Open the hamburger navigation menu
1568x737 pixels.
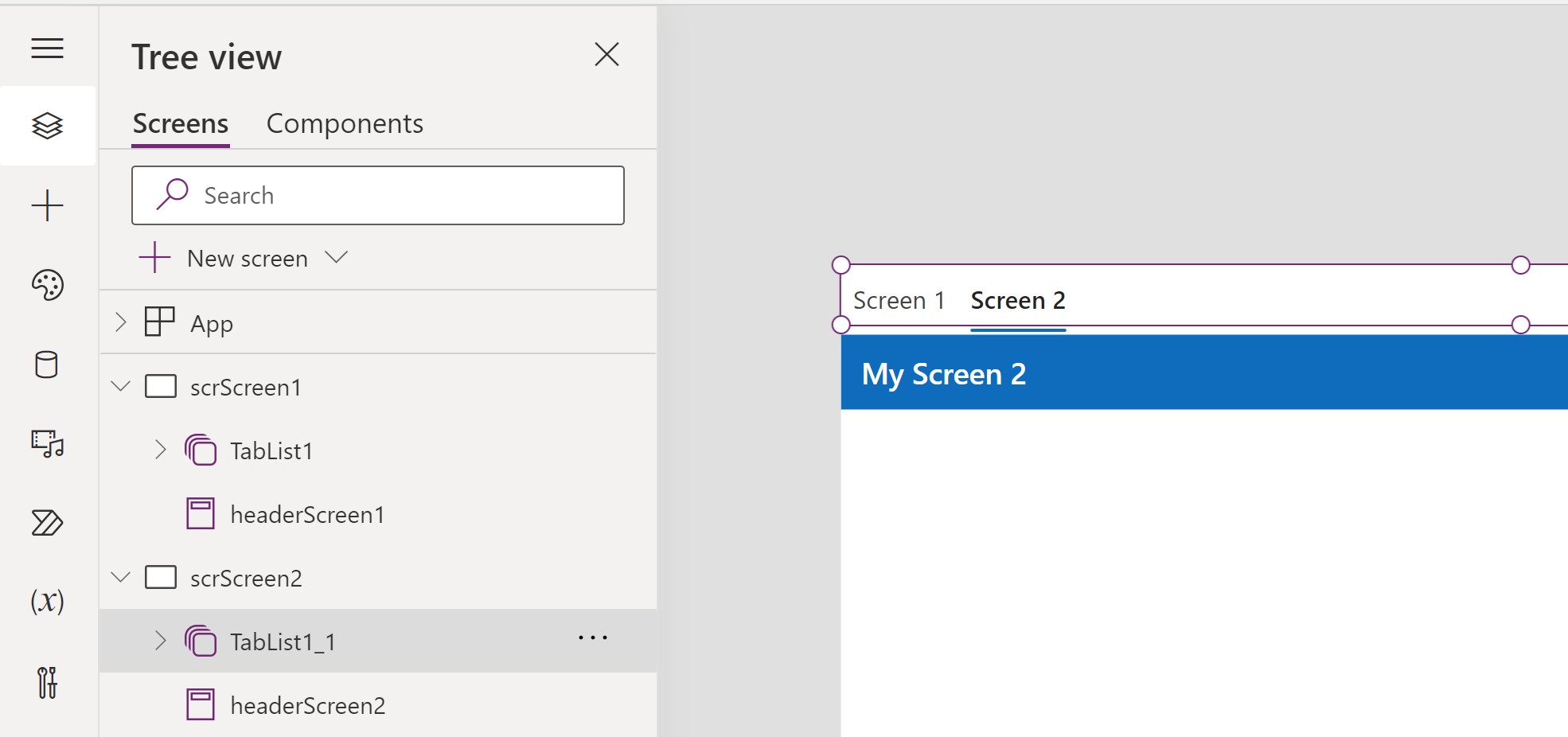[x=48, y=49]
